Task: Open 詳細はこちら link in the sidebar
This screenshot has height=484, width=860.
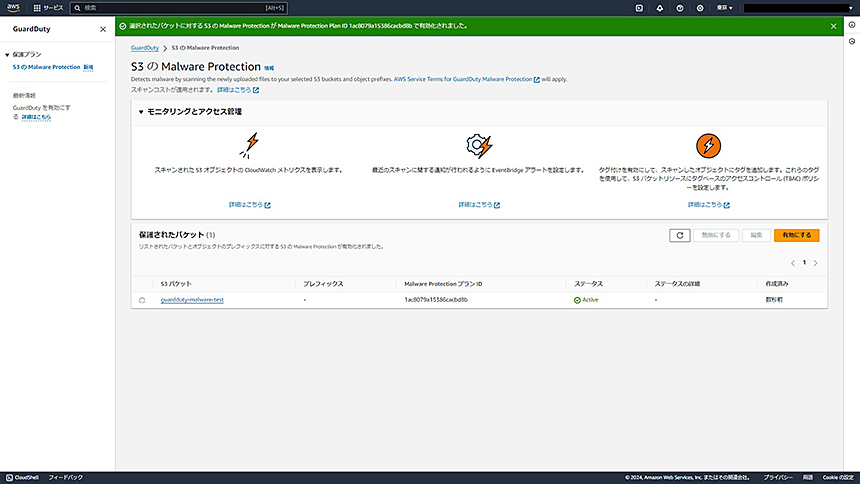Action: click(x=36, y=117)
